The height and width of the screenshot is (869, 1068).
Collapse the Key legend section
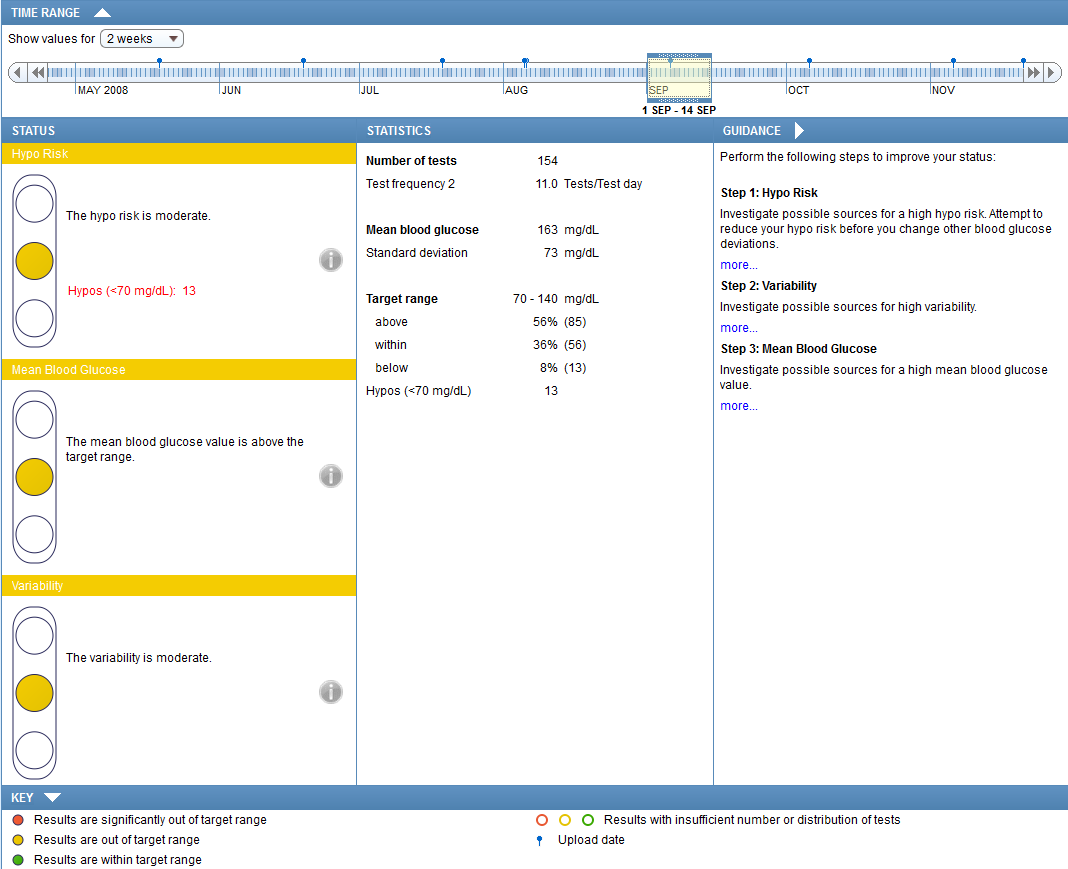tap(52, 797)
